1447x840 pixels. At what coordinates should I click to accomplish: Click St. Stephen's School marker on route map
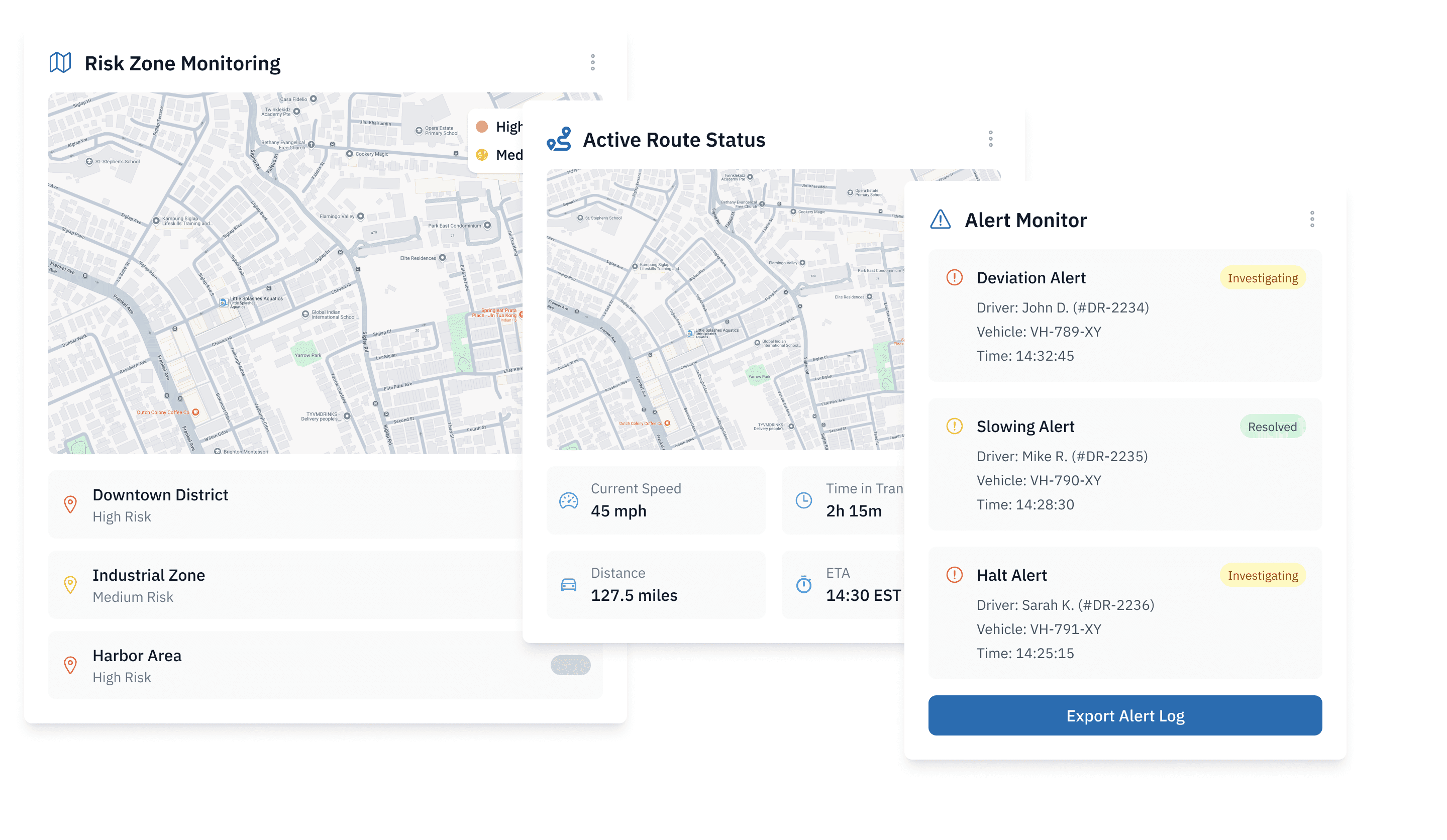pyautogui.click(x=580, y=218)
